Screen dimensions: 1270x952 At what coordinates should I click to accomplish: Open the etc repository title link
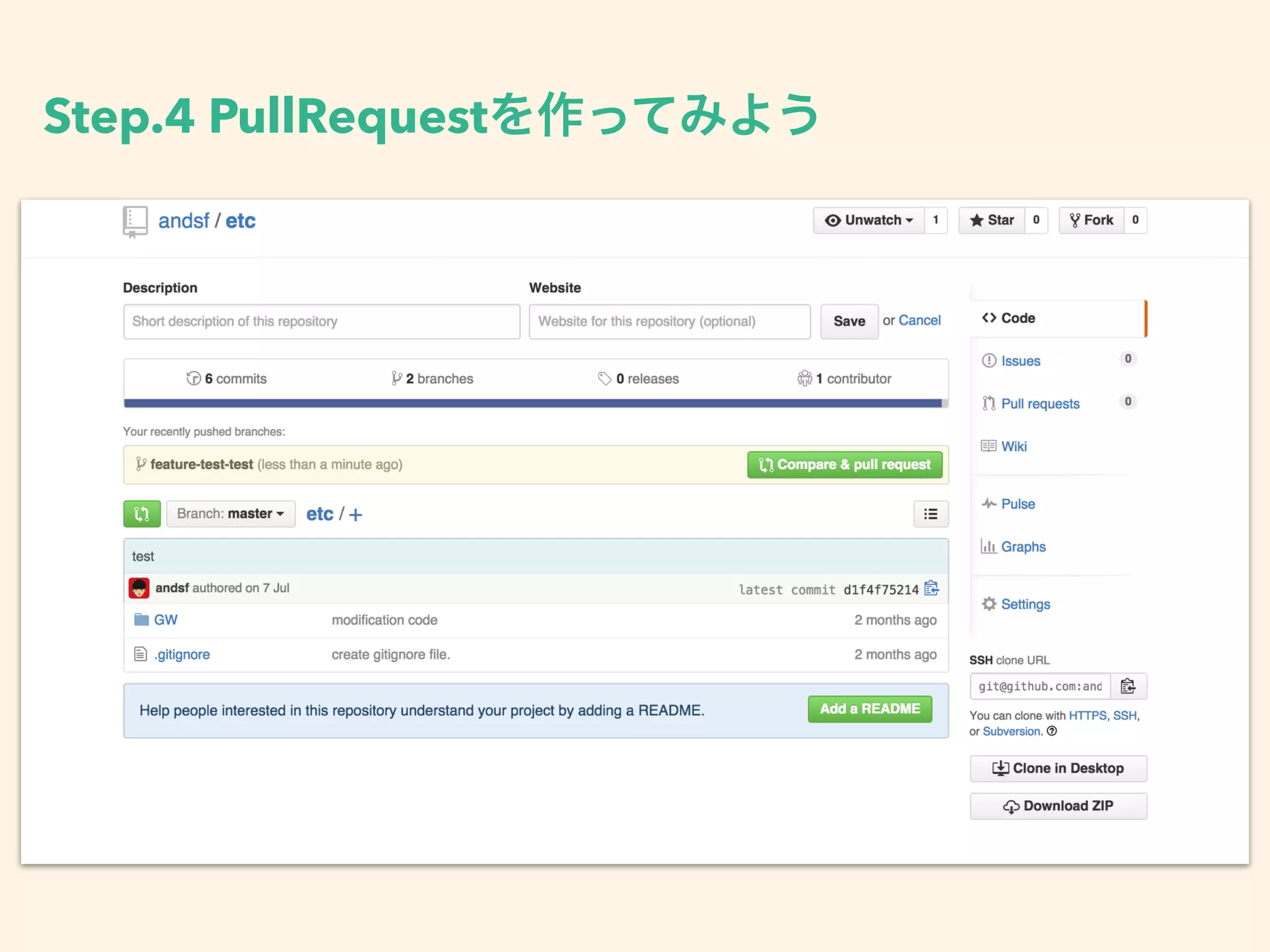click(x=240, y=221)
